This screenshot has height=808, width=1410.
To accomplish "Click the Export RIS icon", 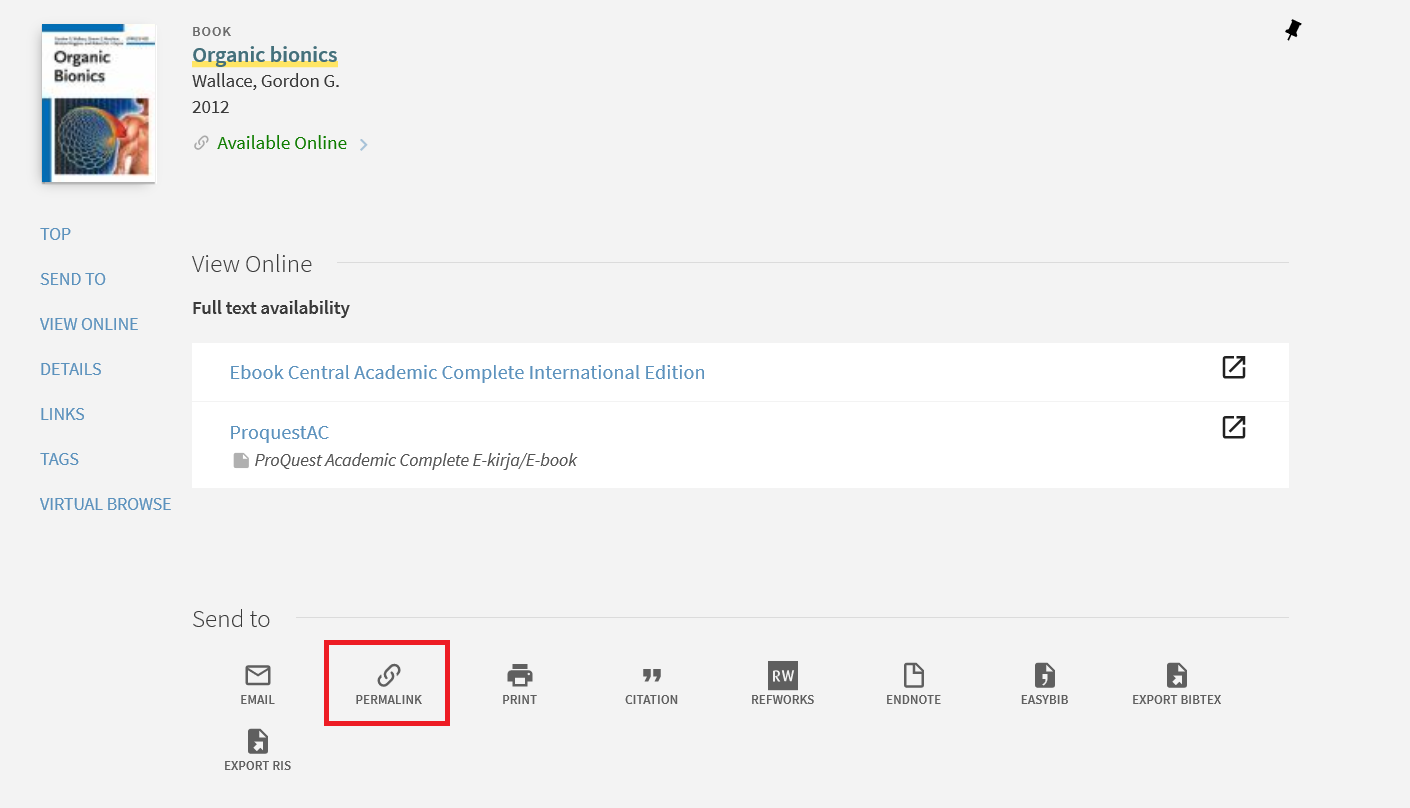I will [x=257, y=742].
